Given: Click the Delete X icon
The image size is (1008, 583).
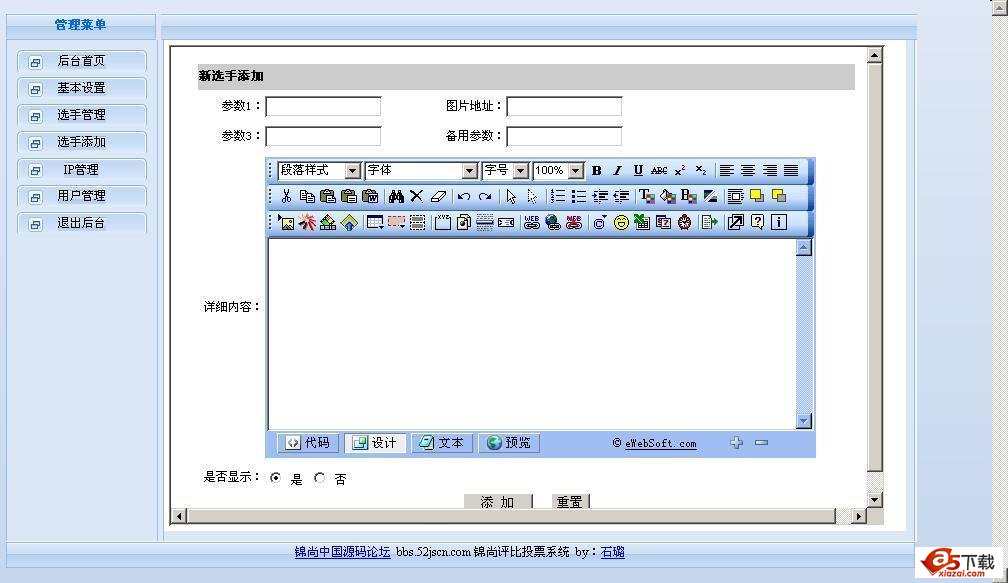Looking at the screenshot, I should (417, 196).
